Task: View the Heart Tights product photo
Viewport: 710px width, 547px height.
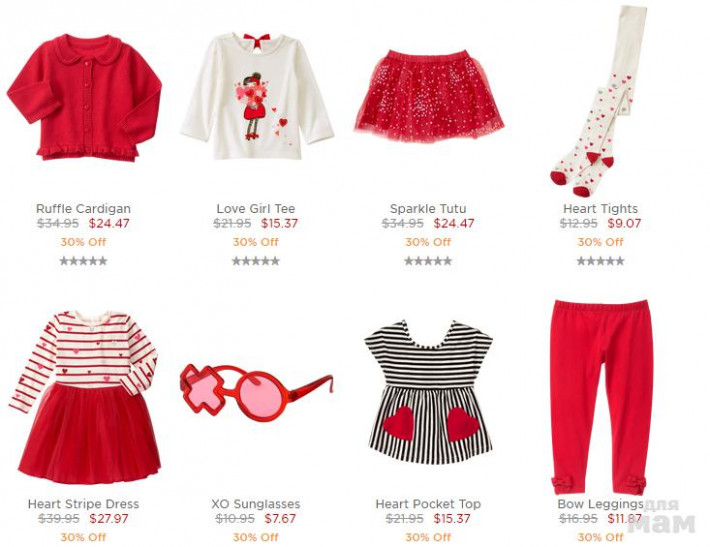Action: point(600,101)
